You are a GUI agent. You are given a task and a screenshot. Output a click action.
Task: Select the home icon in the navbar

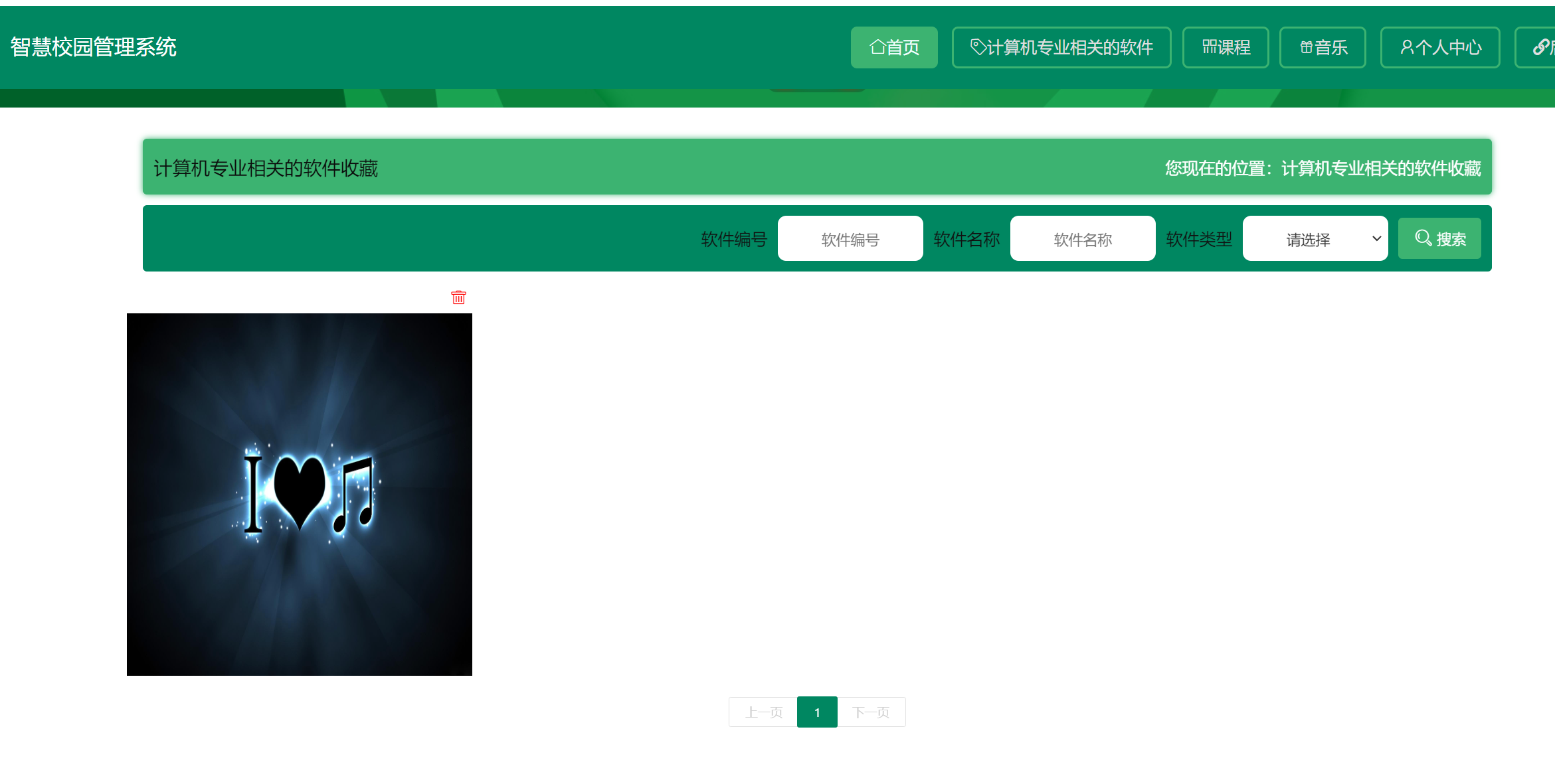pos(877,46)
